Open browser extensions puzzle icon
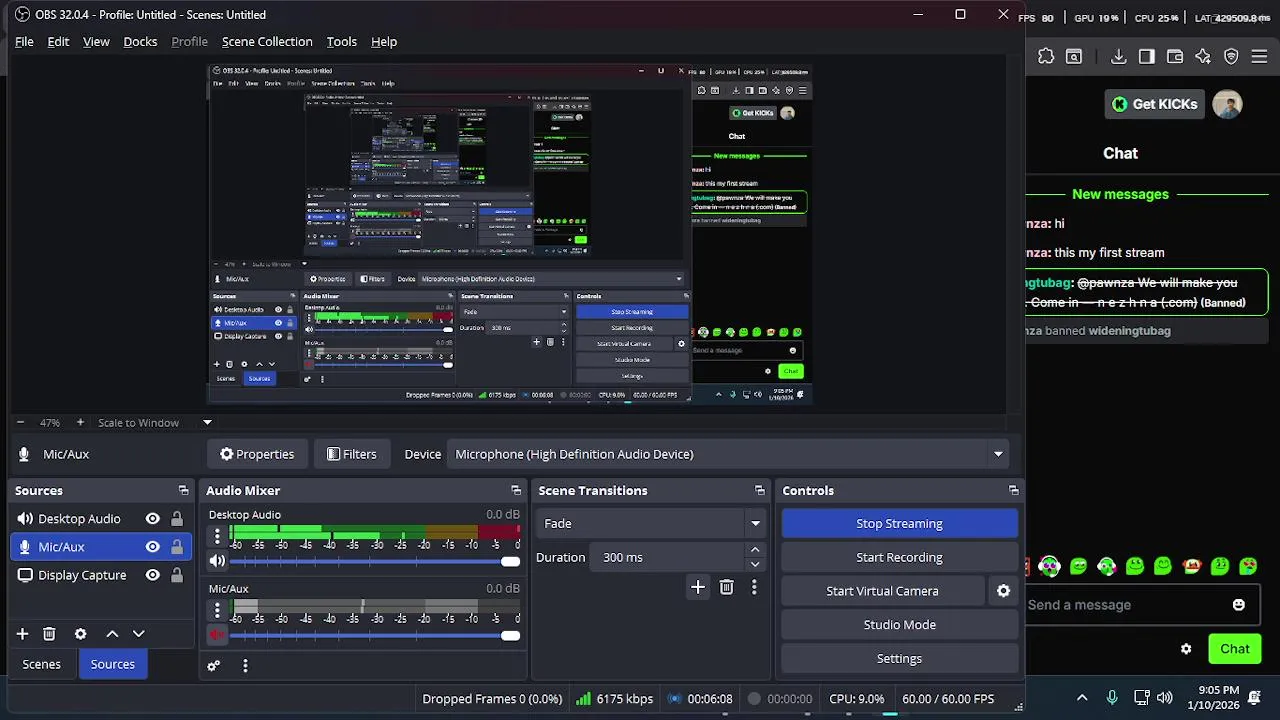The image size is (1280, 720). [x=1046, y=56]
